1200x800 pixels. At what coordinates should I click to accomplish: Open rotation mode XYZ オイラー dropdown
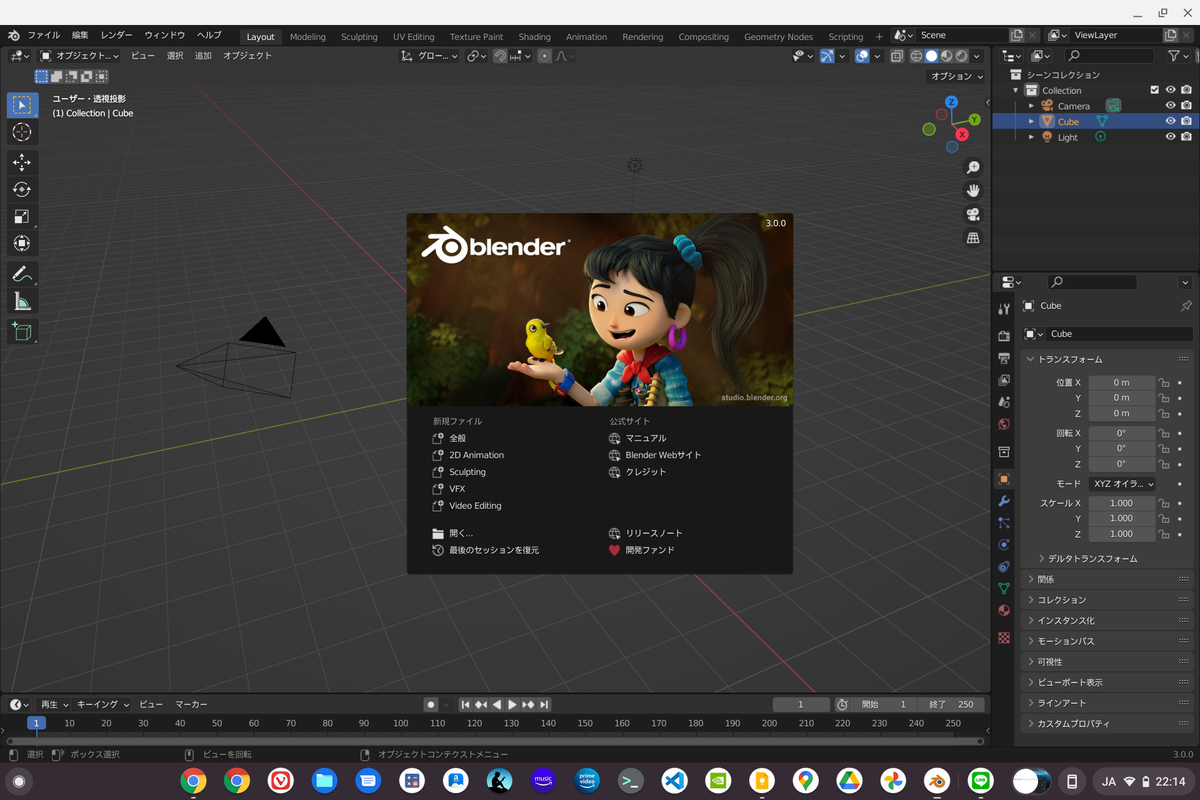(x=1122, y=484)
